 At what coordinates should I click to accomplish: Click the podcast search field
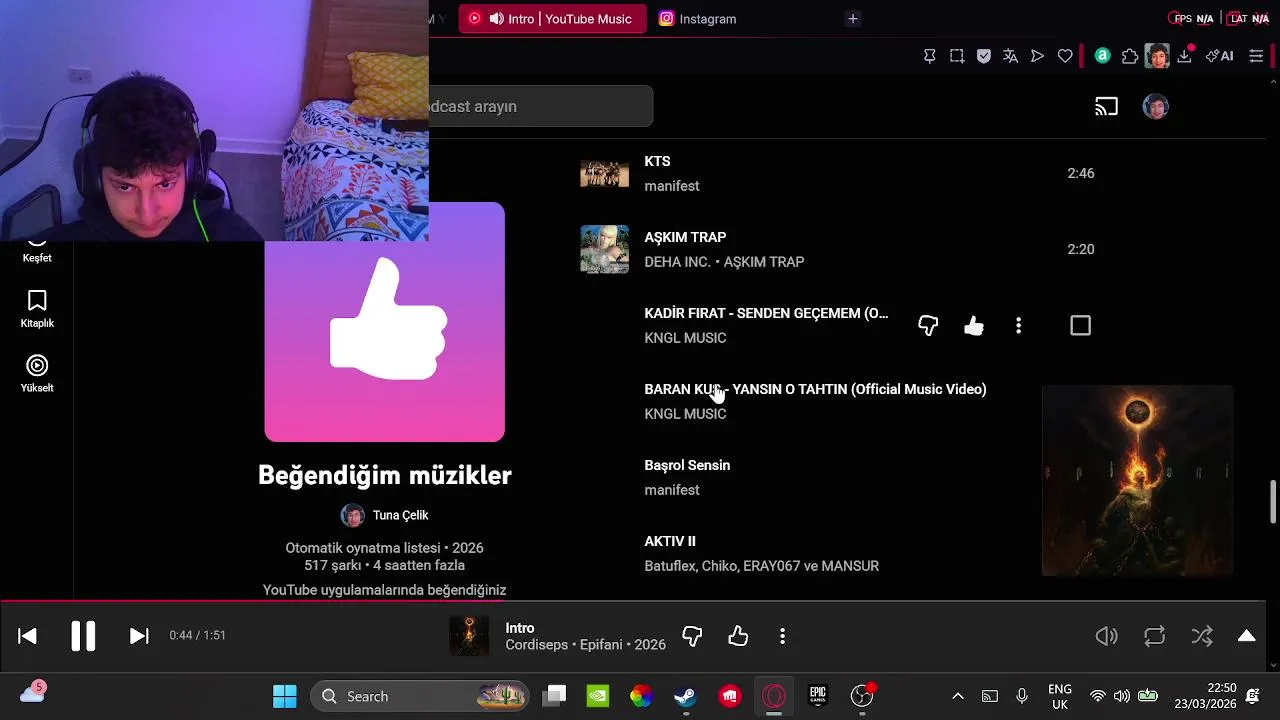pos(541,106)
